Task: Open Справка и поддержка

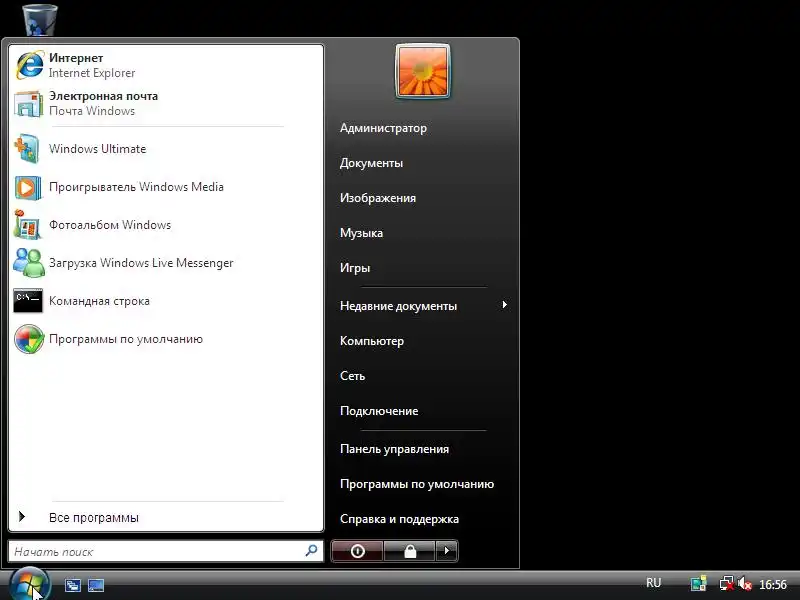Action: pos(399,519)
